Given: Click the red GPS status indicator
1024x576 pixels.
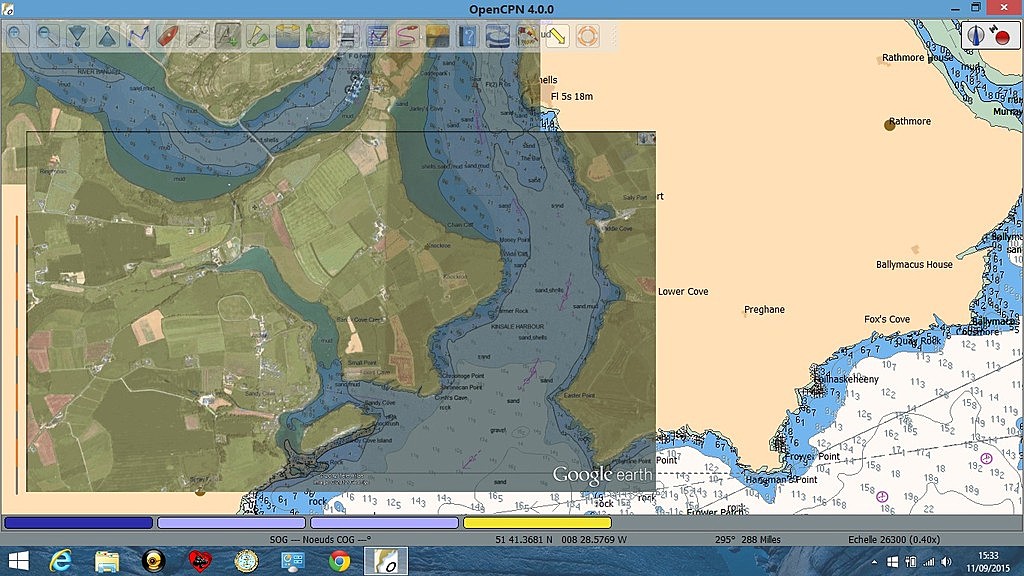Looking at the screenshot, I should click(1002, 37).
